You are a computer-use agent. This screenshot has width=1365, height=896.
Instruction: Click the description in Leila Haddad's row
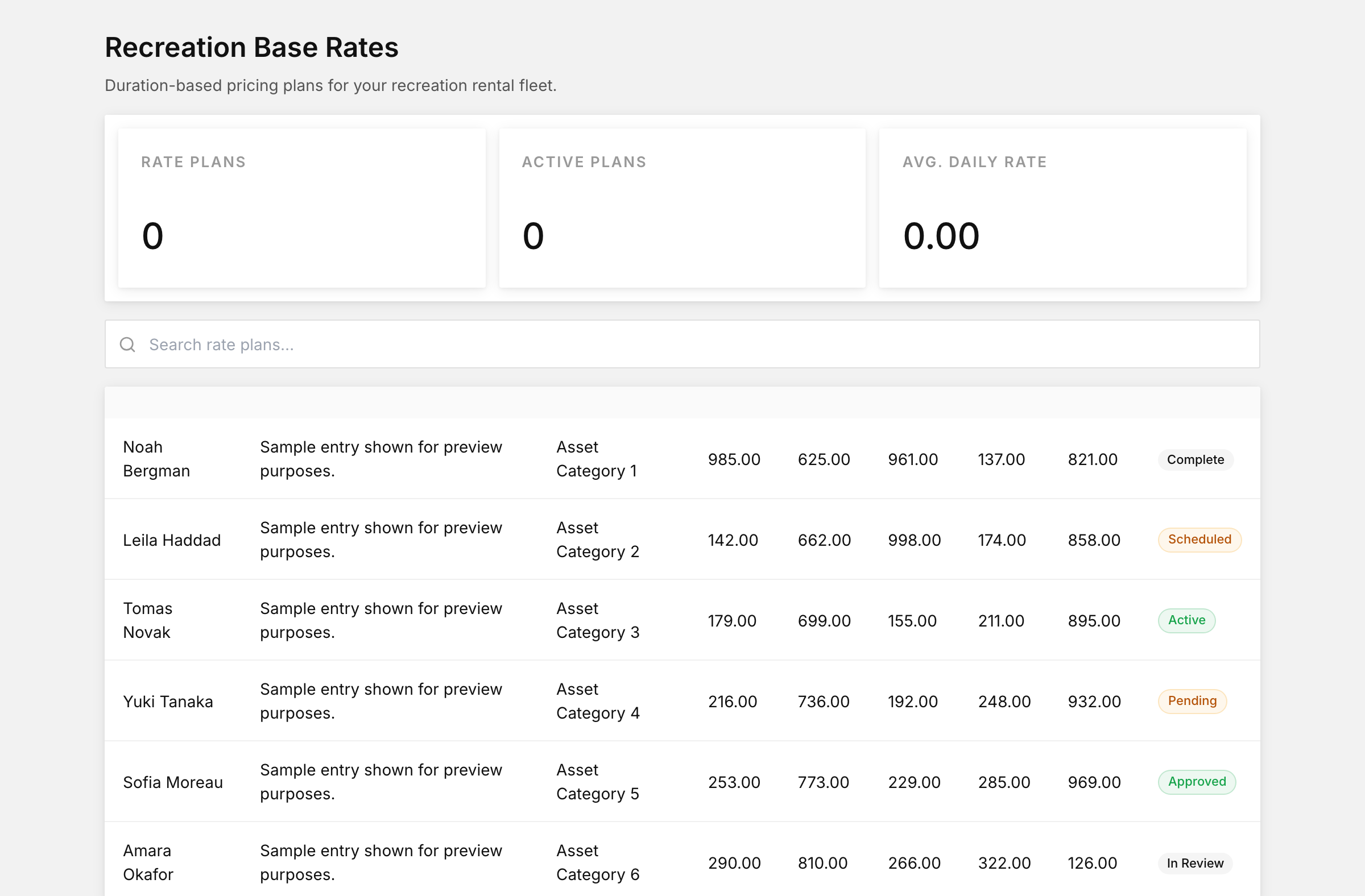coord(381,540)
